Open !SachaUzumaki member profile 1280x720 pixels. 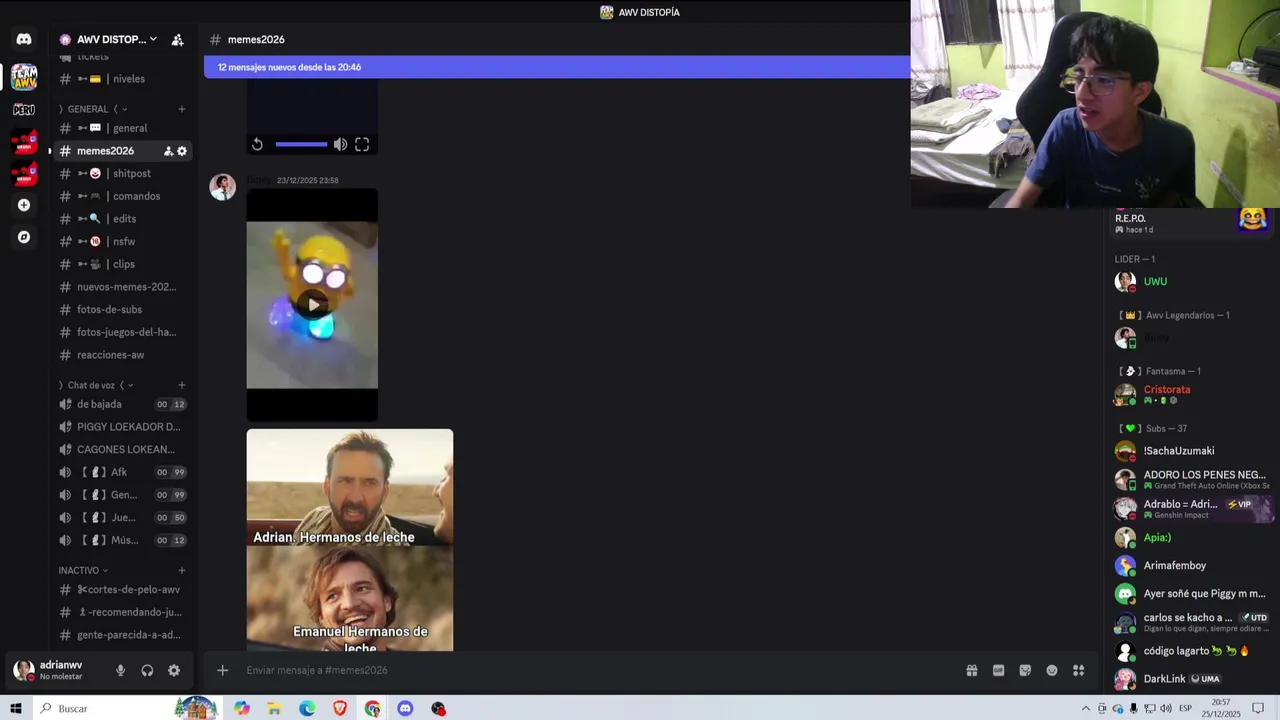click(x=1190, y=451)
